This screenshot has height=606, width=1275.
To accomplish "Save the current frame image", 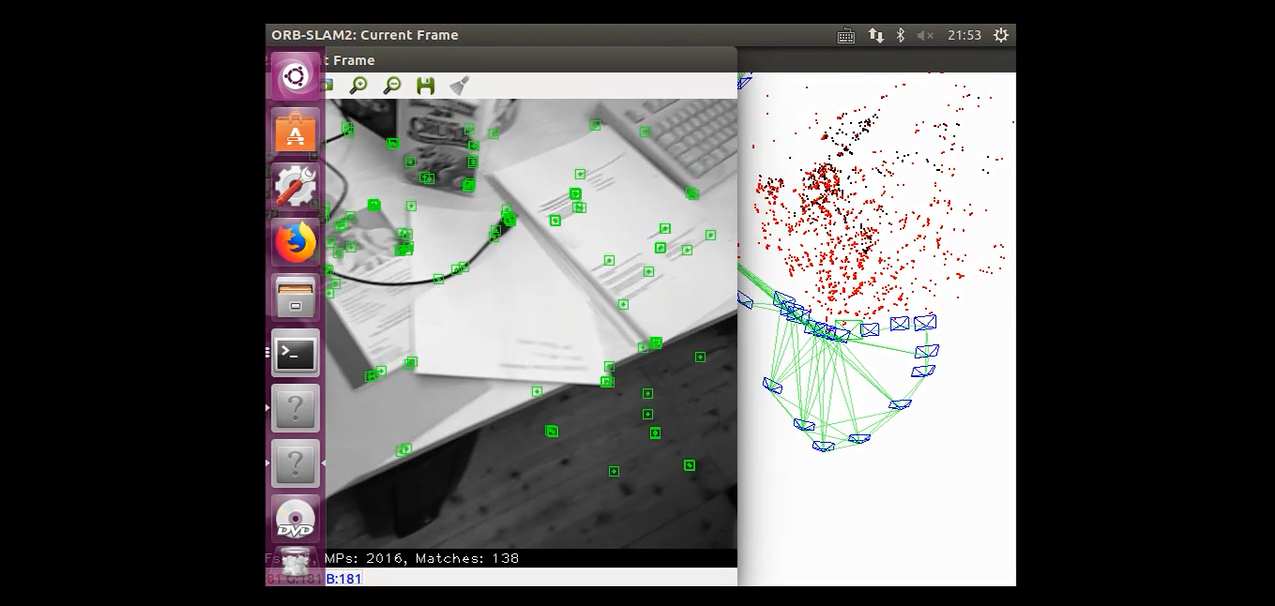I will [x=426, y=86].
